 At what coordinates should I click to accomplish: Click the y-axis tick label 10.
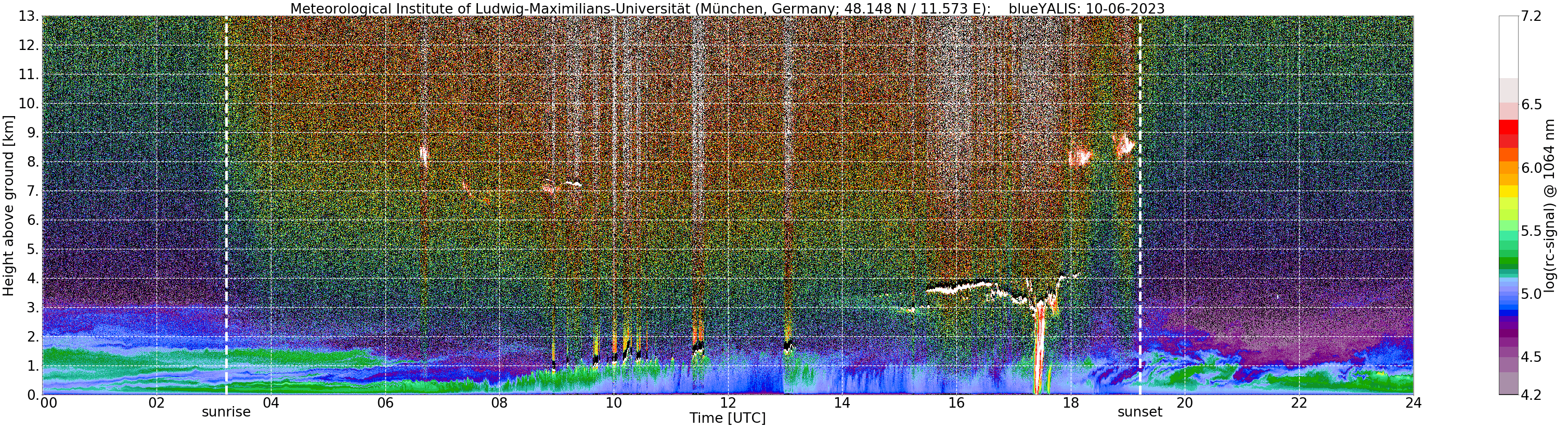point(28,104)
